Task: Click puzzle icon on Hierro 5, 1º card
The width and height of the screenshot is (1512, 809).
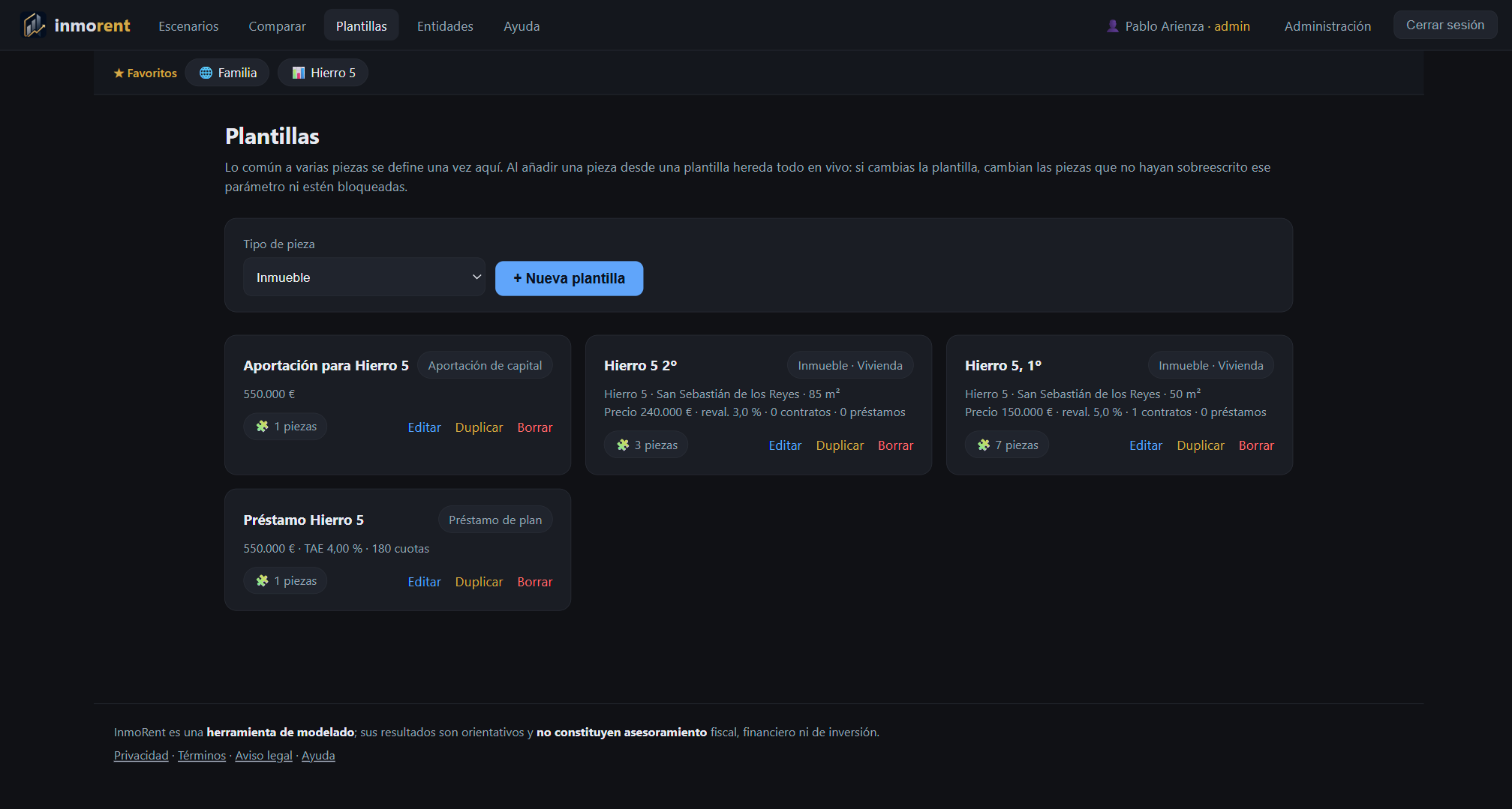Action: (x=983, y=445)
